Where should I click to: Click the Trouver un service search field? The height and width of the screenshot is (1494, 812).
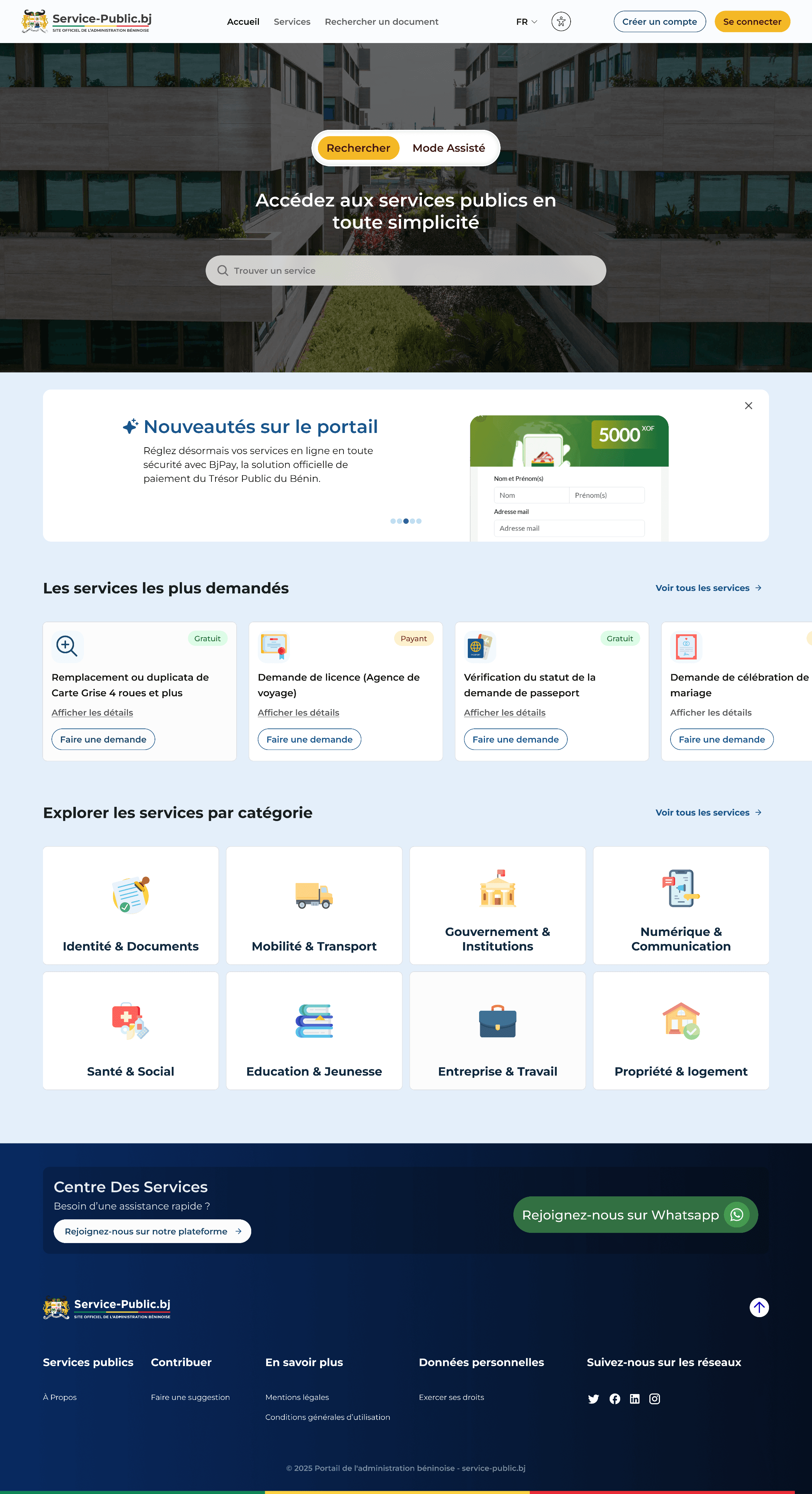tap(406, 270)
